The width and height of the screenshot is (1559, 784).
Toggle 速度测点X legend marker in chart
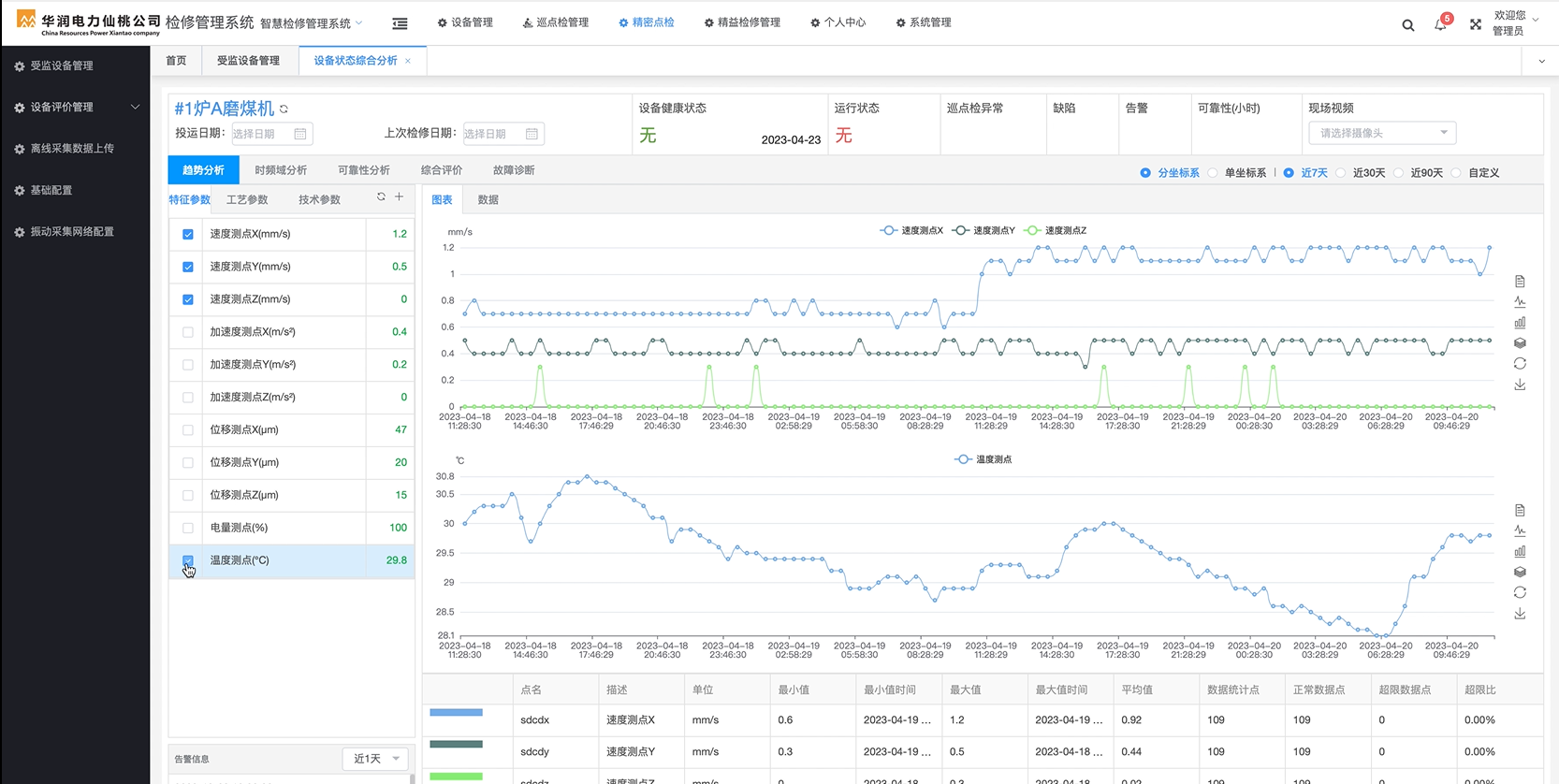(x=888, y=230)
